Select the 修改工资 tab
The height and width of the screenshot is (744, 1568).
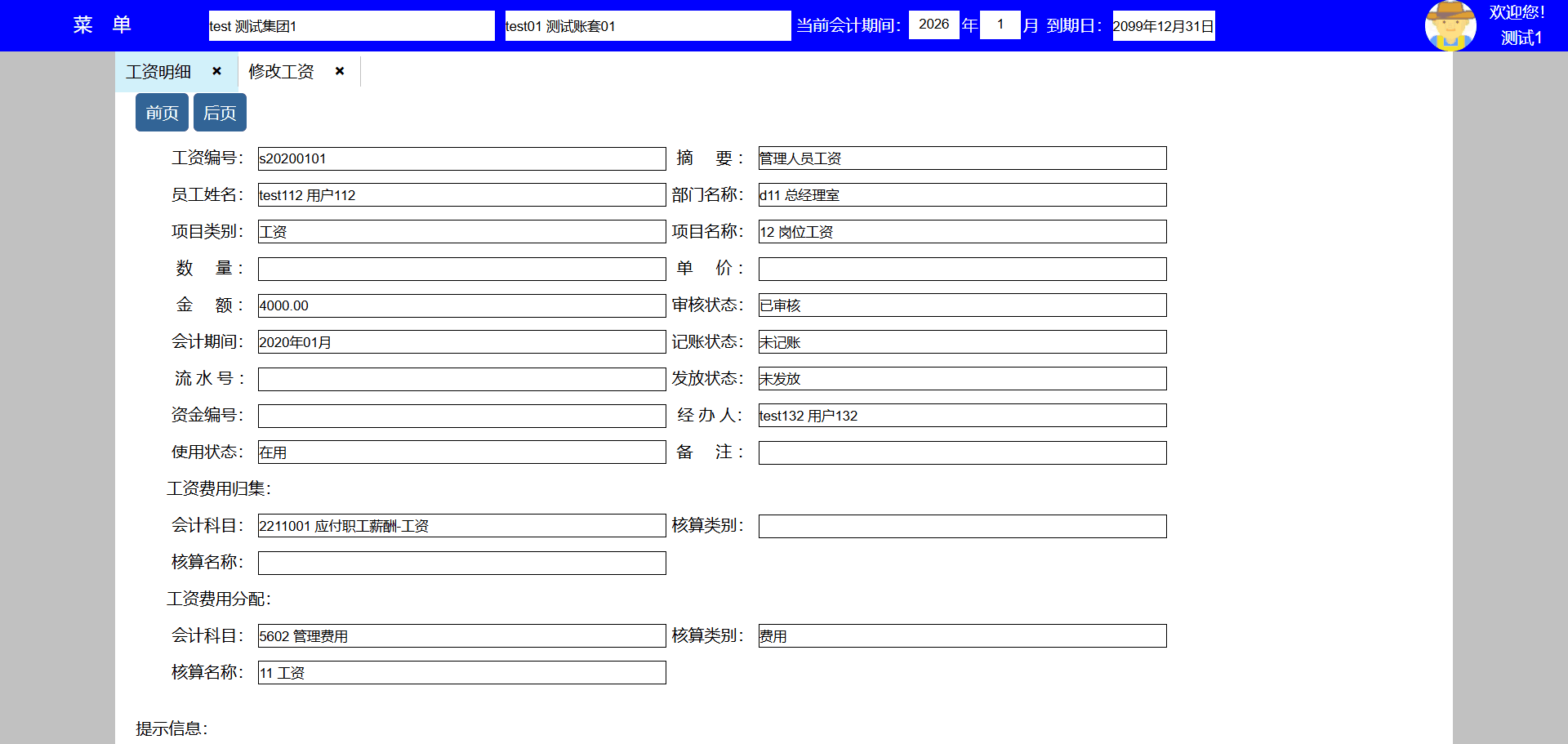282,72
